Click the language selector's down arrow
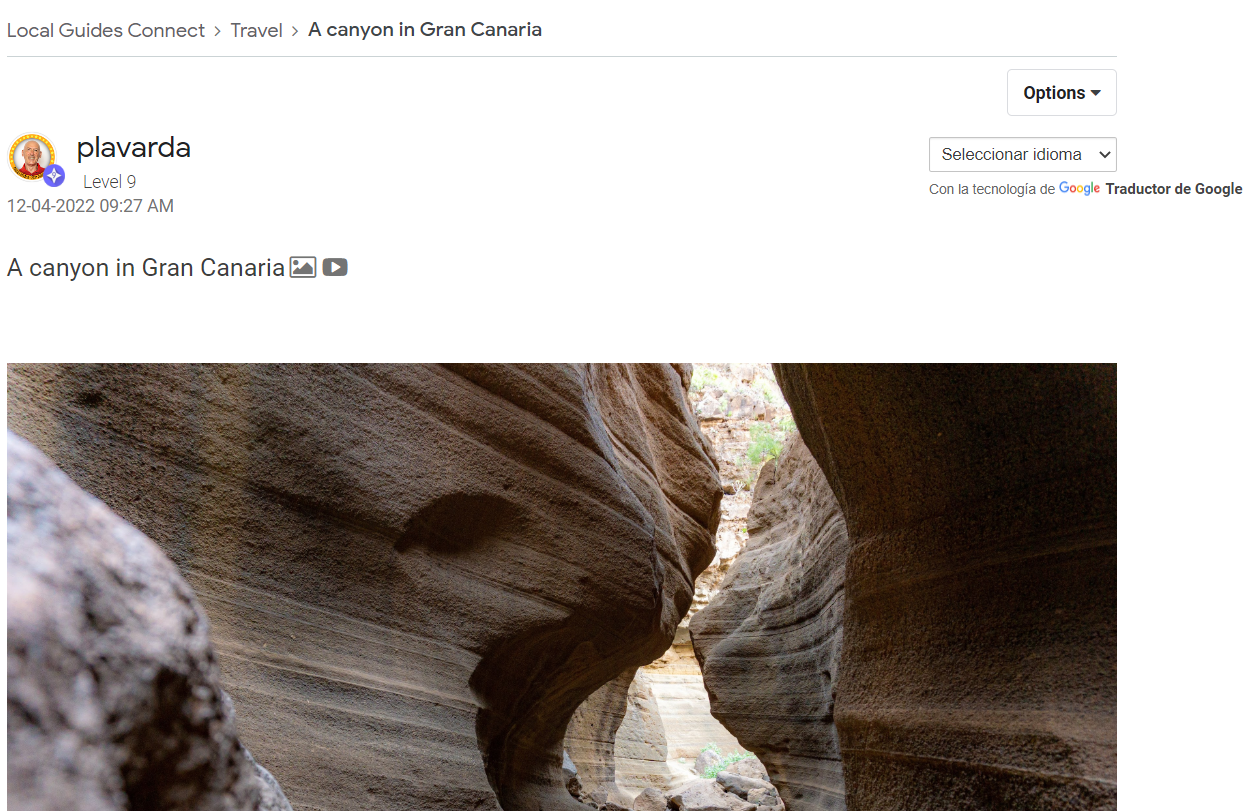The image size is (1249, 811). tap(1104, 155)
